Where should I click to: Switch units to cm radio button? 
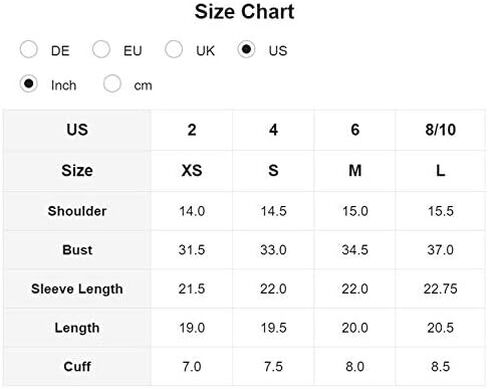(112, 83)
